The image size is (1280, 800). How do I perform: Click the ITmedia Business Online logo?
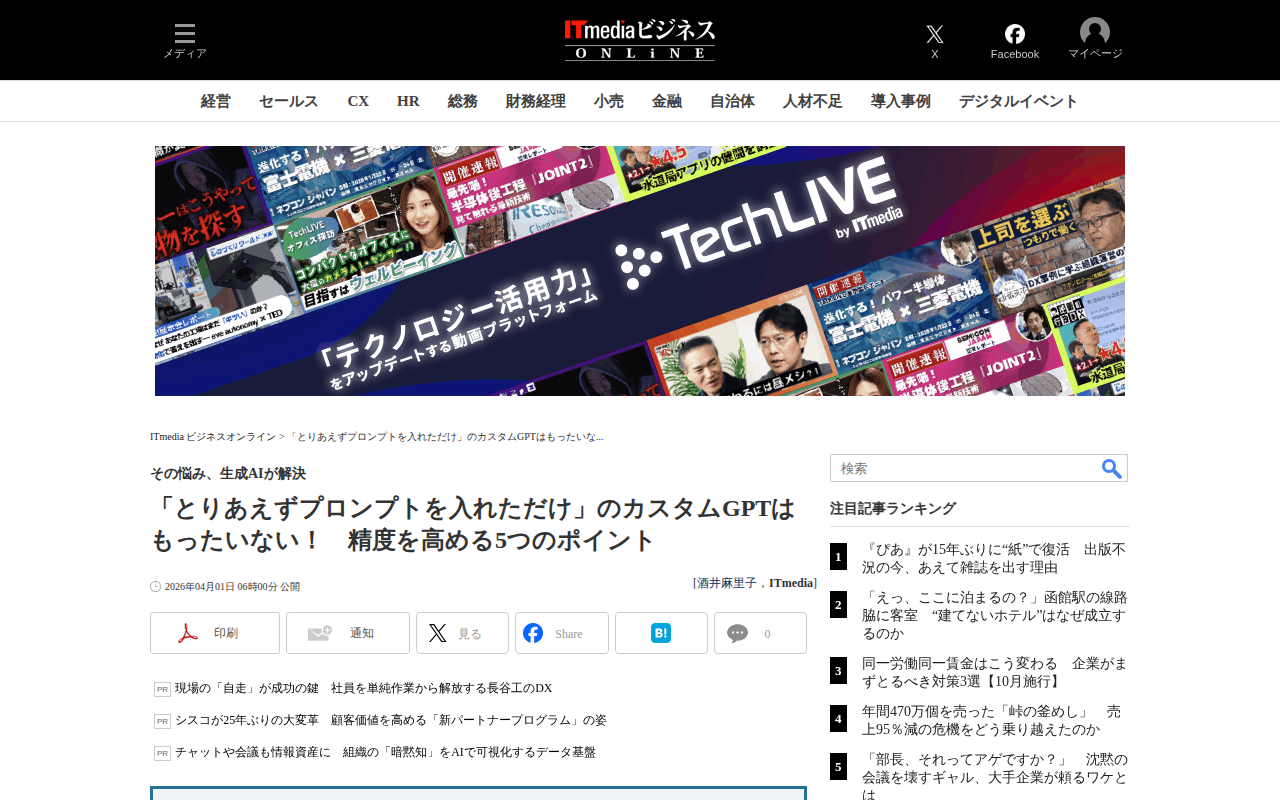[640, 40]
